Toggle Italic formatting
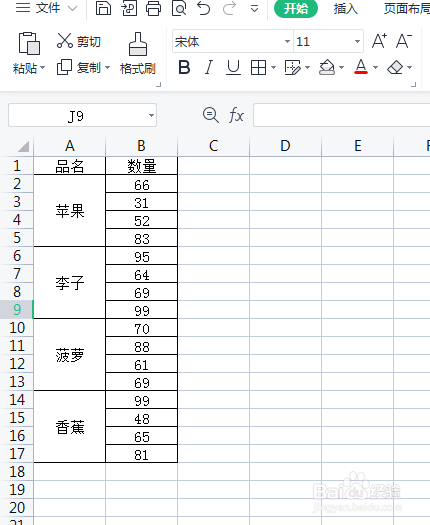The height and width of the screenshot is (525, 430). pyautogui.click(x=209, y=67)
